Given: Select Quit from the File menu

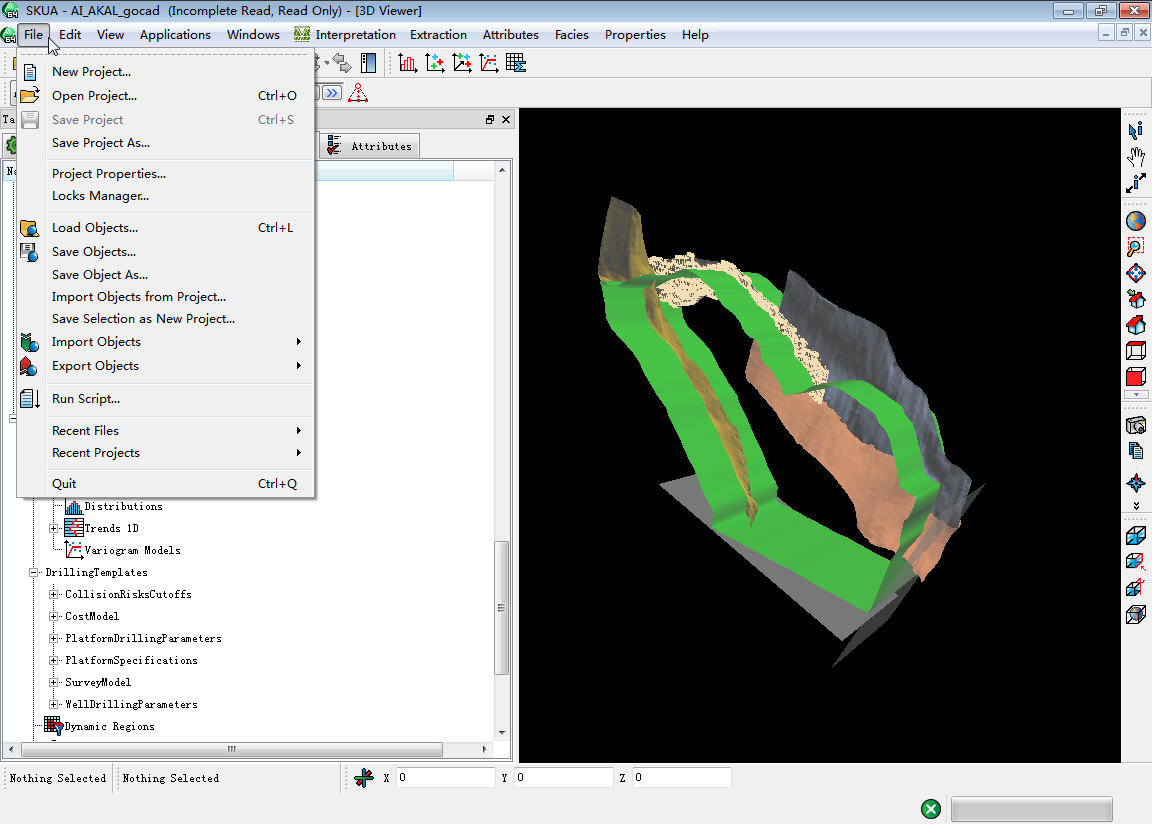Looking at the screenshot, I should point(166,483).
